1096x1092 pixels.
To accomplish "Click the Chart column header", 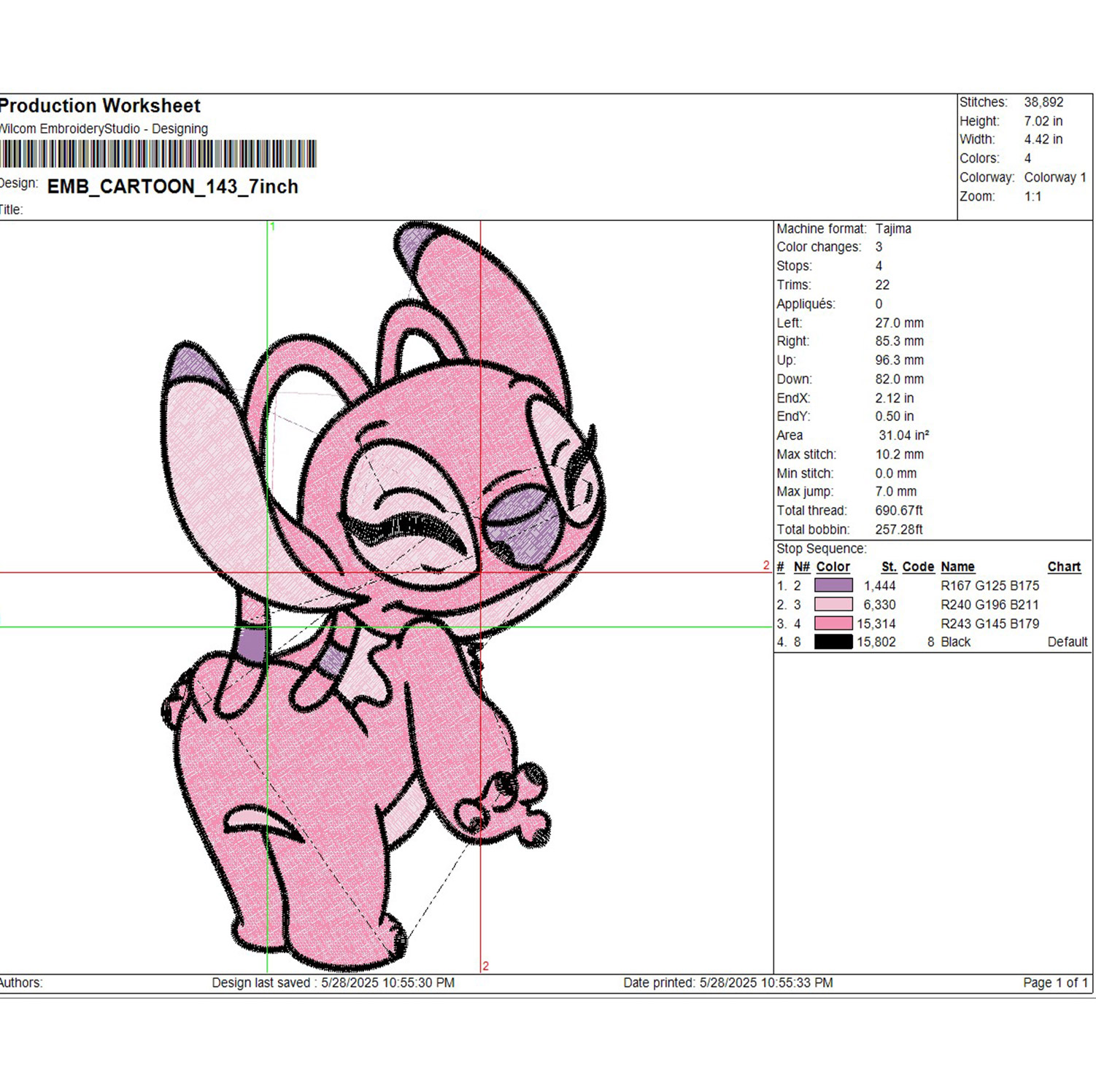I will [x=1064, y=567].
